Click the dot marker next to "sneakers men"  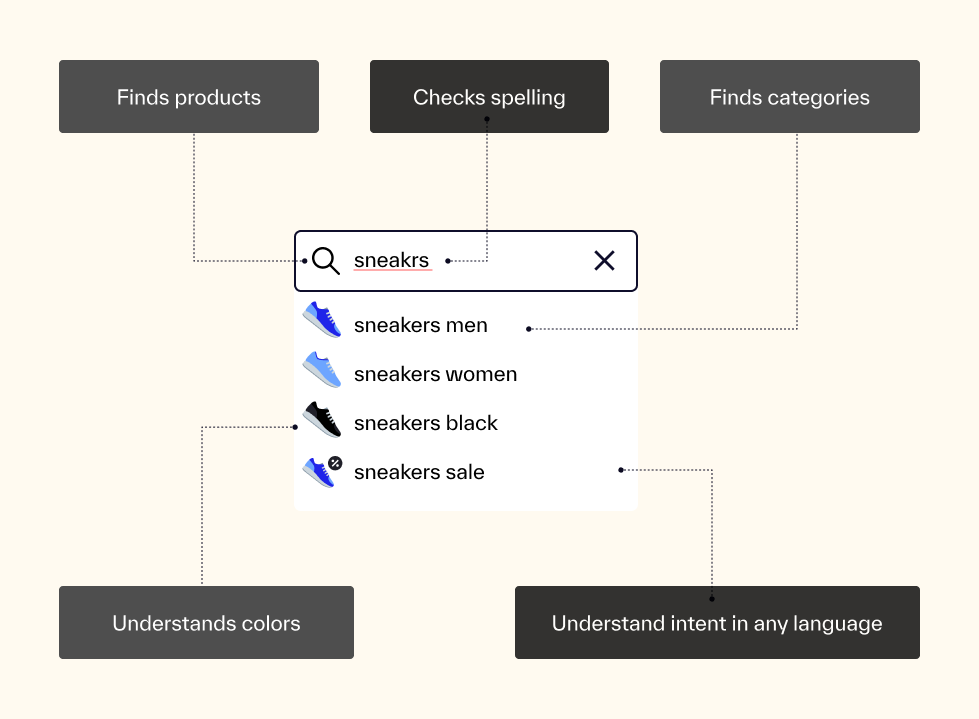coord(529,328)
